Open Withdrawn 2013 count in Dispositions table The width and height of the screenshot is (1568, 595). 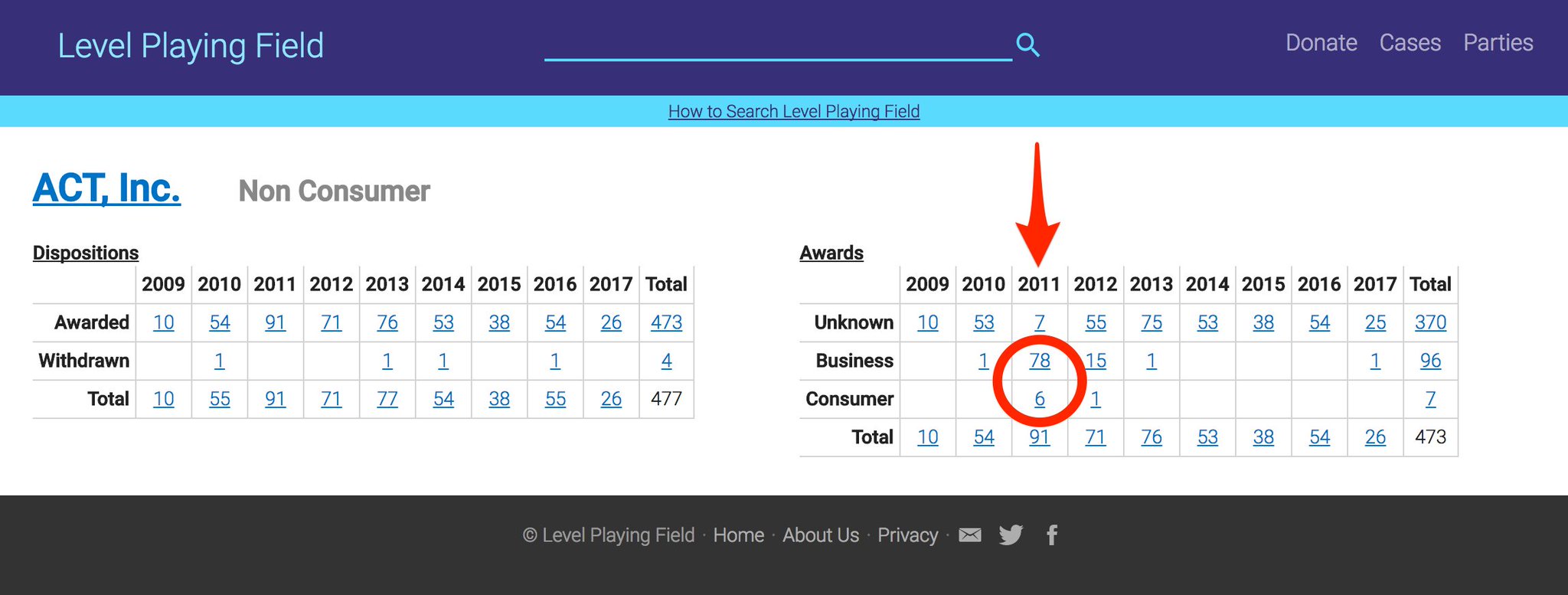[387, 361]
